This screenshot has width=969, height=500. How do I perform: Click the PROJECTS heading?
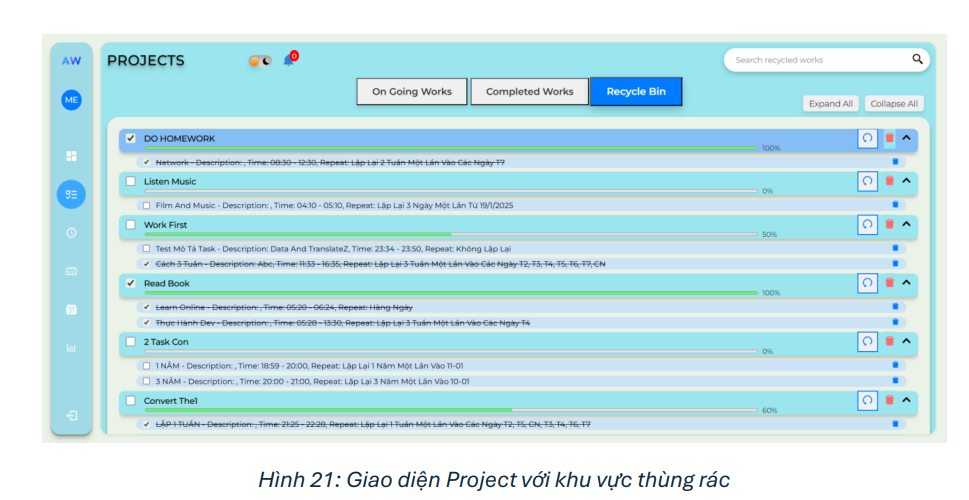(146, 61)
